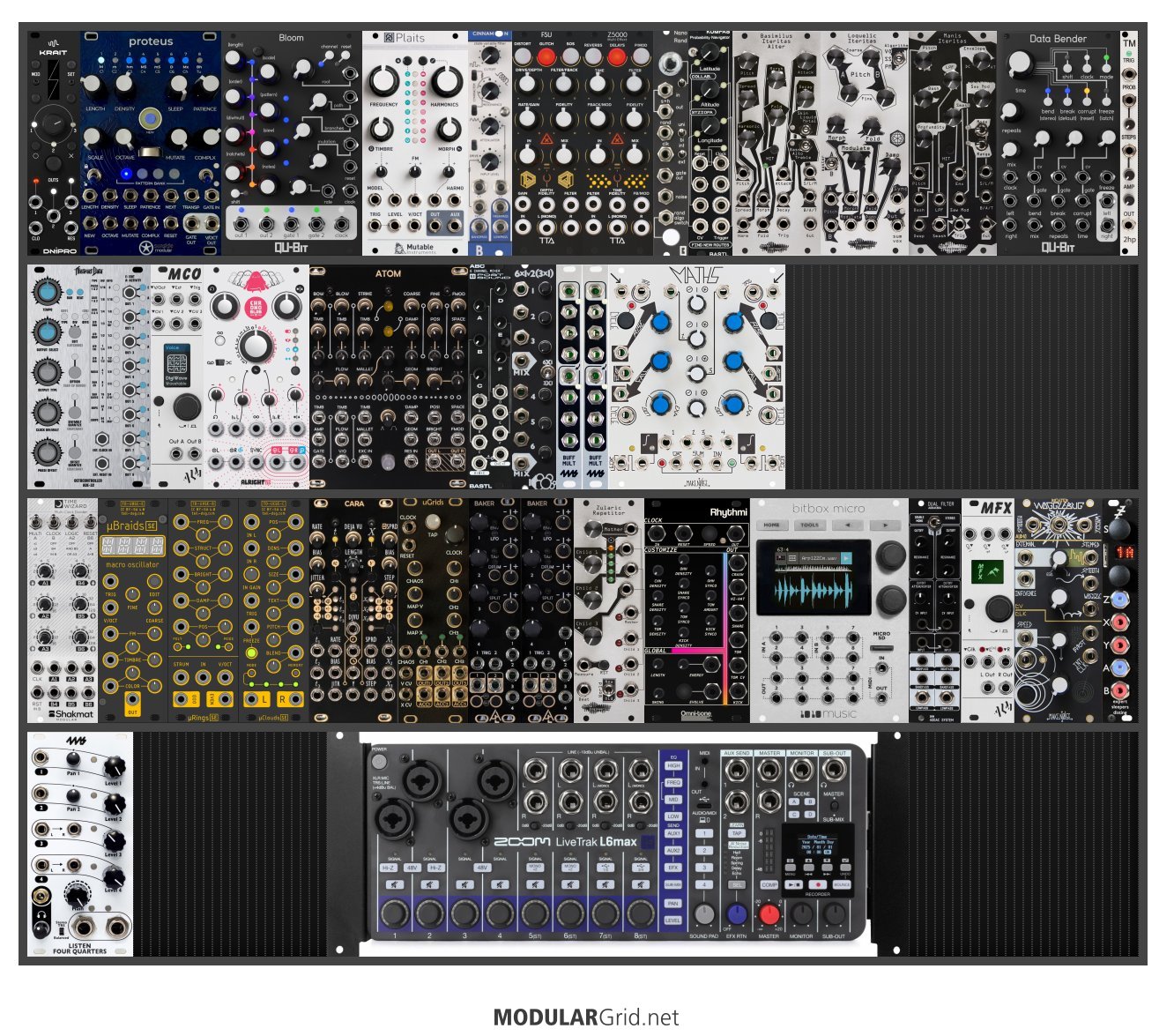Viewport: 1174px width, 1036px height.
Task: Click the V/OCT input jack on Plaits
Action: [414, 227]
